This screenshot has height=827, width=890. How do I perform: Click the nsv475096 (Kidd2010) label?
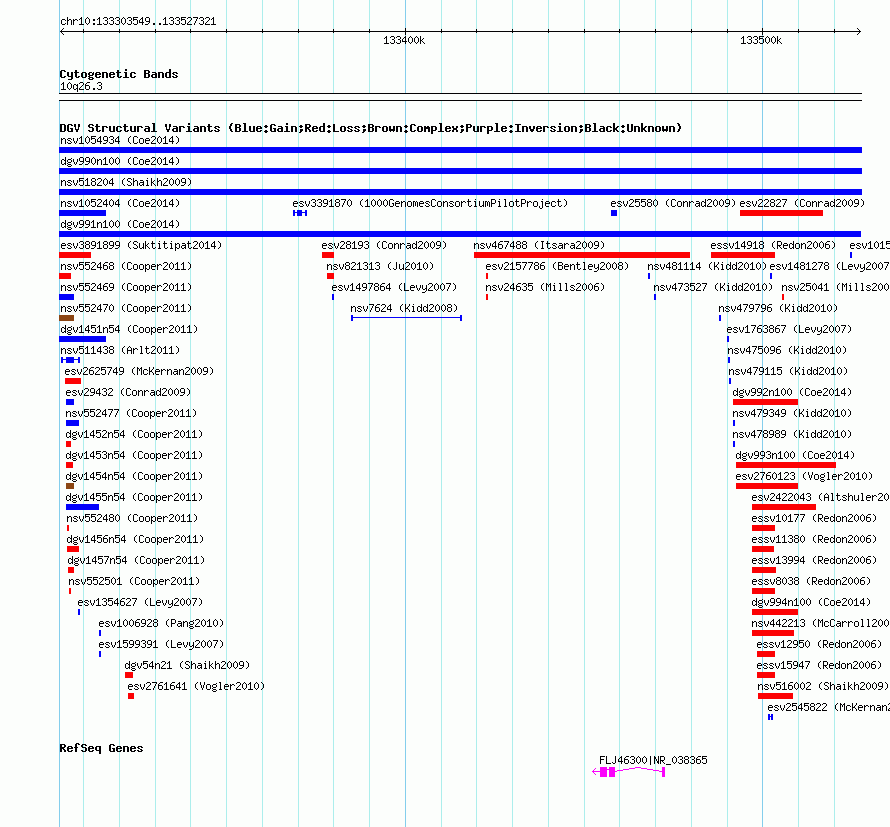(x=787, y=350)
